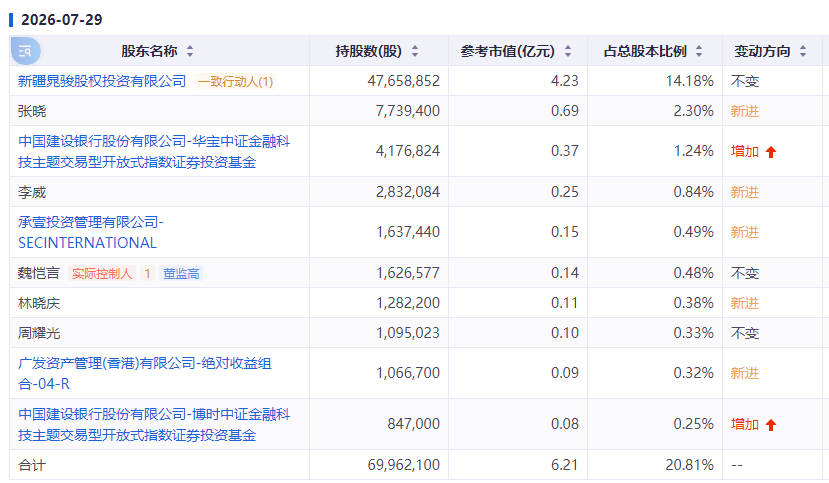Screen dimensions: 829x483
Task: Click share count 2,832,084
Action: point(408,192)
